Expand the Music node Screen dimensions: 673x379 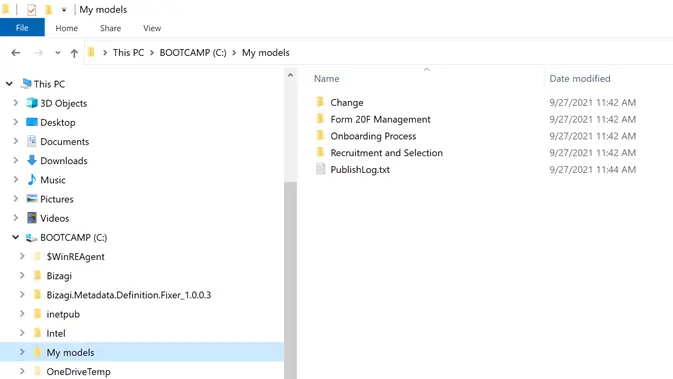16,179
